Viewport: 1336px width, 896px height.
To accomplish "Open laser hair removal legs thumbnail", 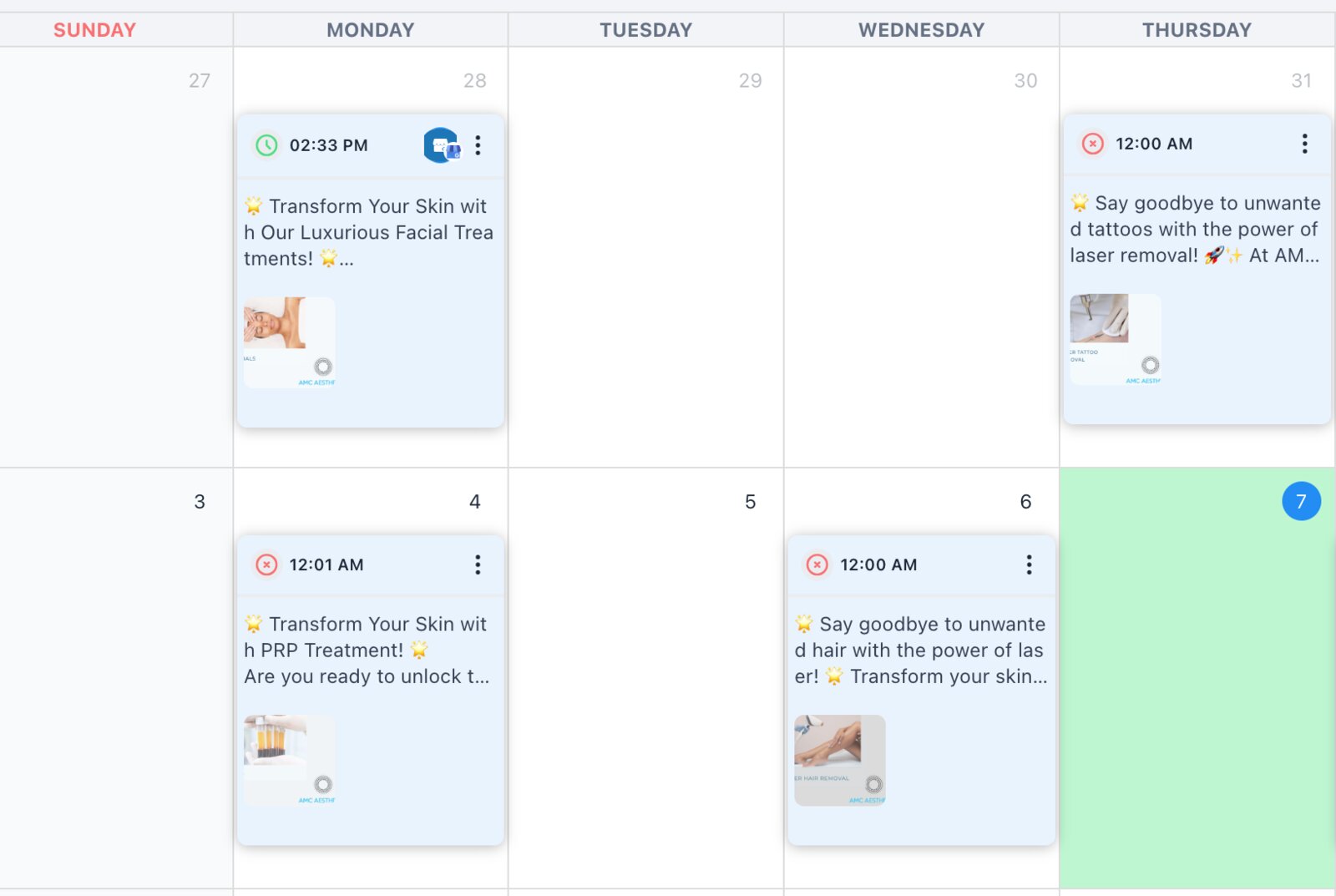I will (x=840, y=760).
